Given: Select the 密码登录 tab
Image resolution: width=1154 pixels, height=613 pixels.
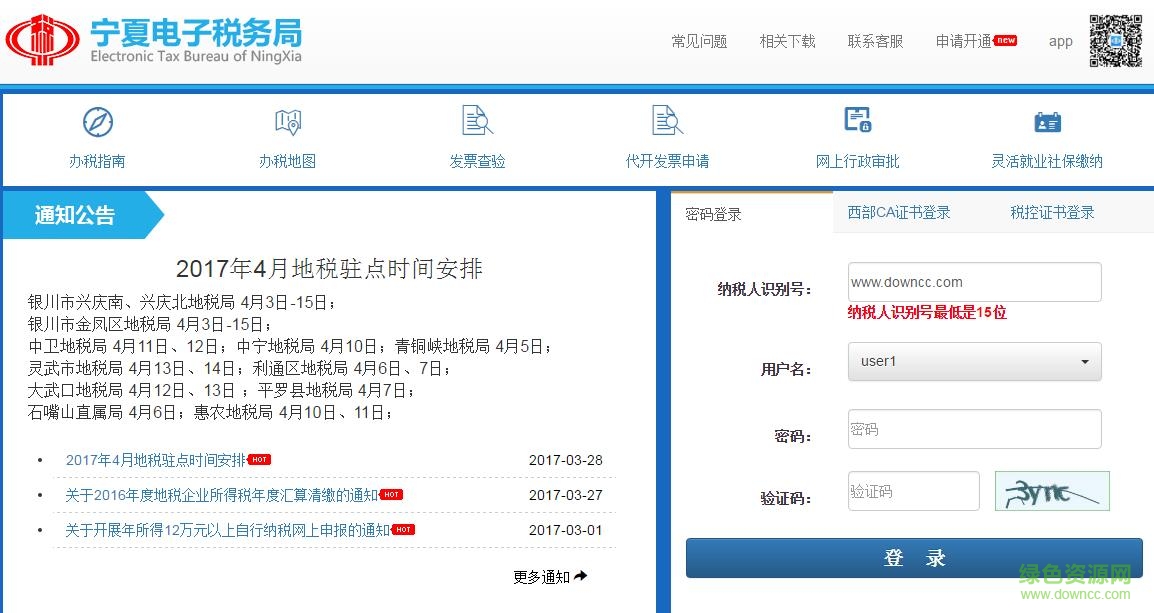Looking at the screenshot, I should (713, 214).
